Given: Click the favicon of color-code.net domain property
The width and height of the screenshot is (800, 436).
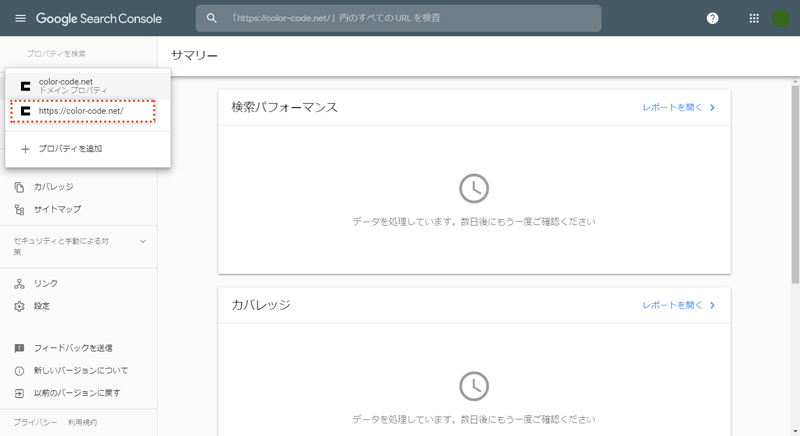Looking at the screenshot, I should 26,86.
